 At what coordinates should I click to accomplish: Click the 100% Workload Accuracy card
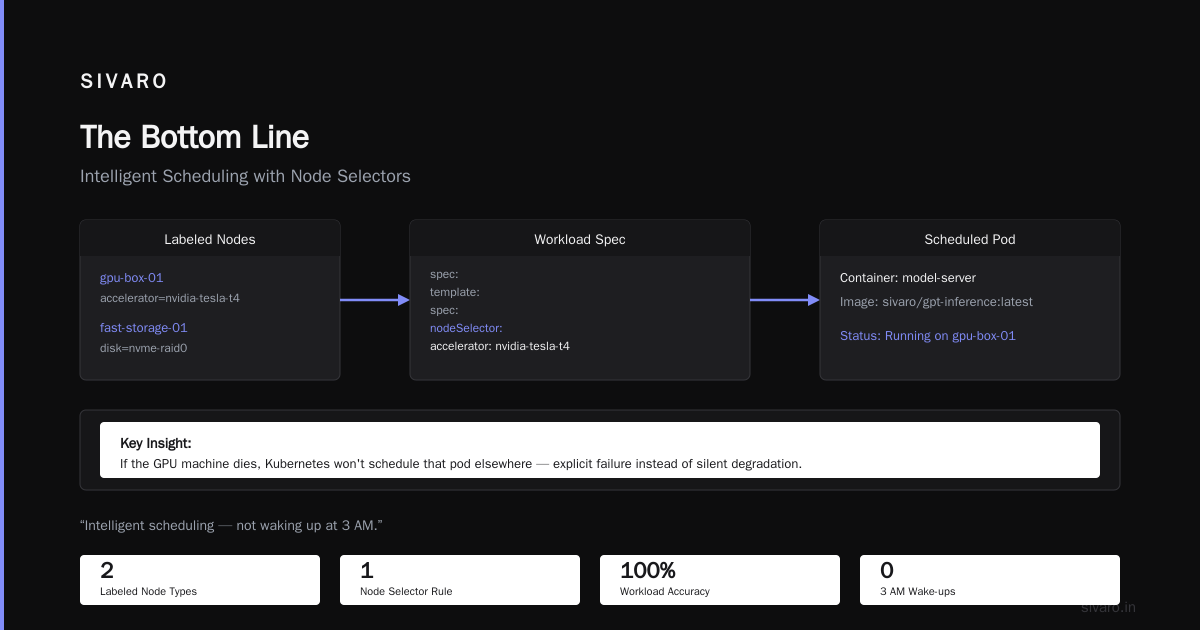[x=720, y=580]
